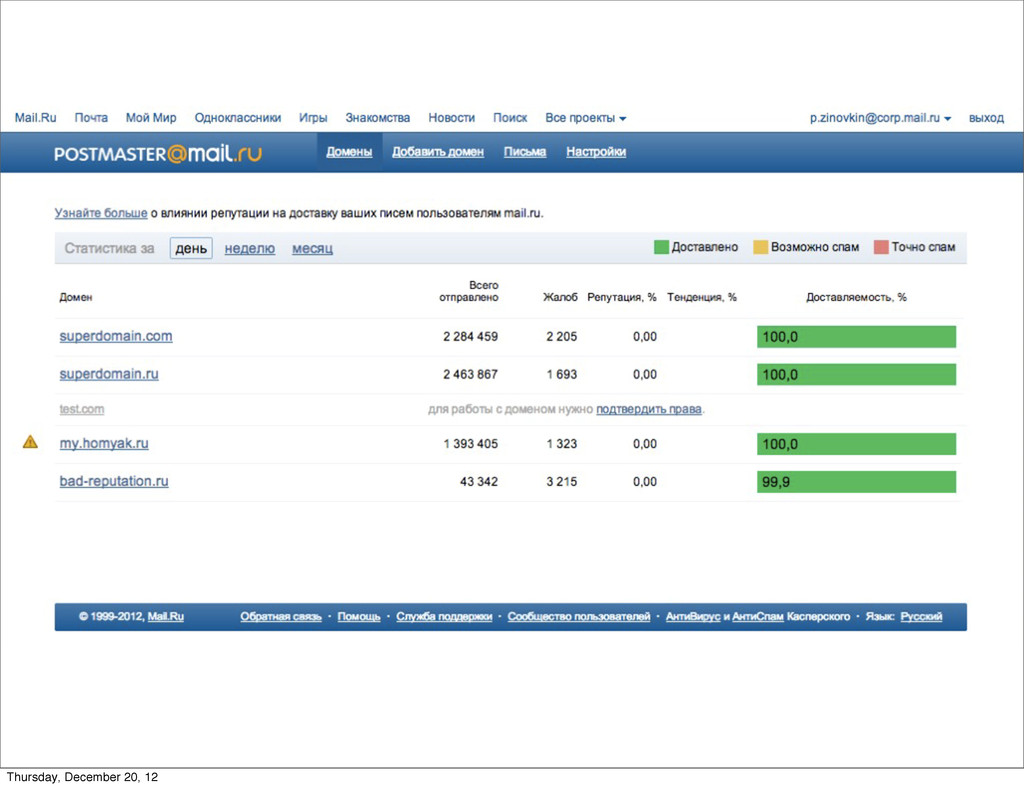1024x788 pixels.
Task: Click the Postmaster@mail.ru logo
Action: tap(157, 153)
